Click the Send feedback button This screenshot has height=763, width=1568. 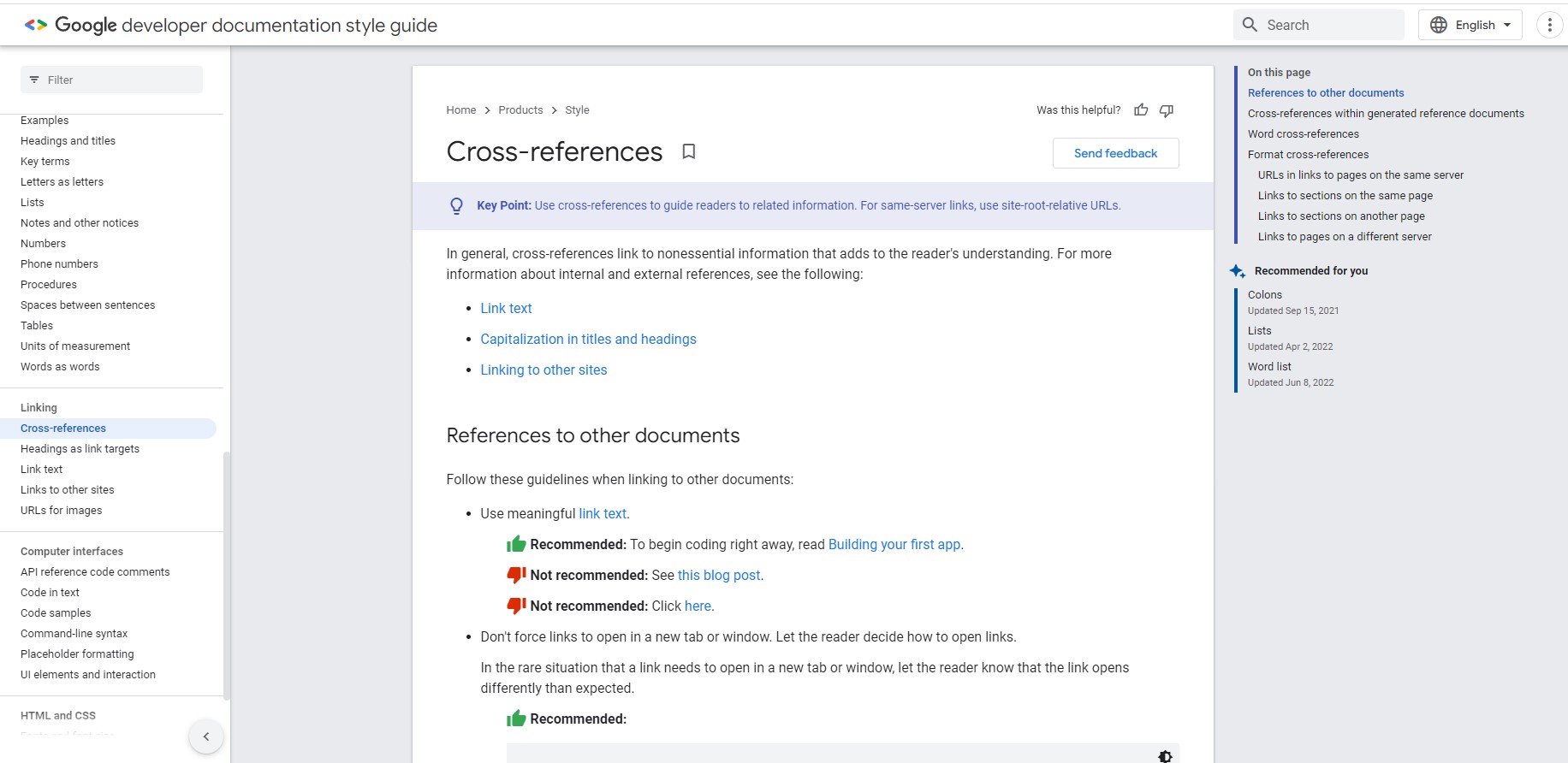tap(1115, 153)
